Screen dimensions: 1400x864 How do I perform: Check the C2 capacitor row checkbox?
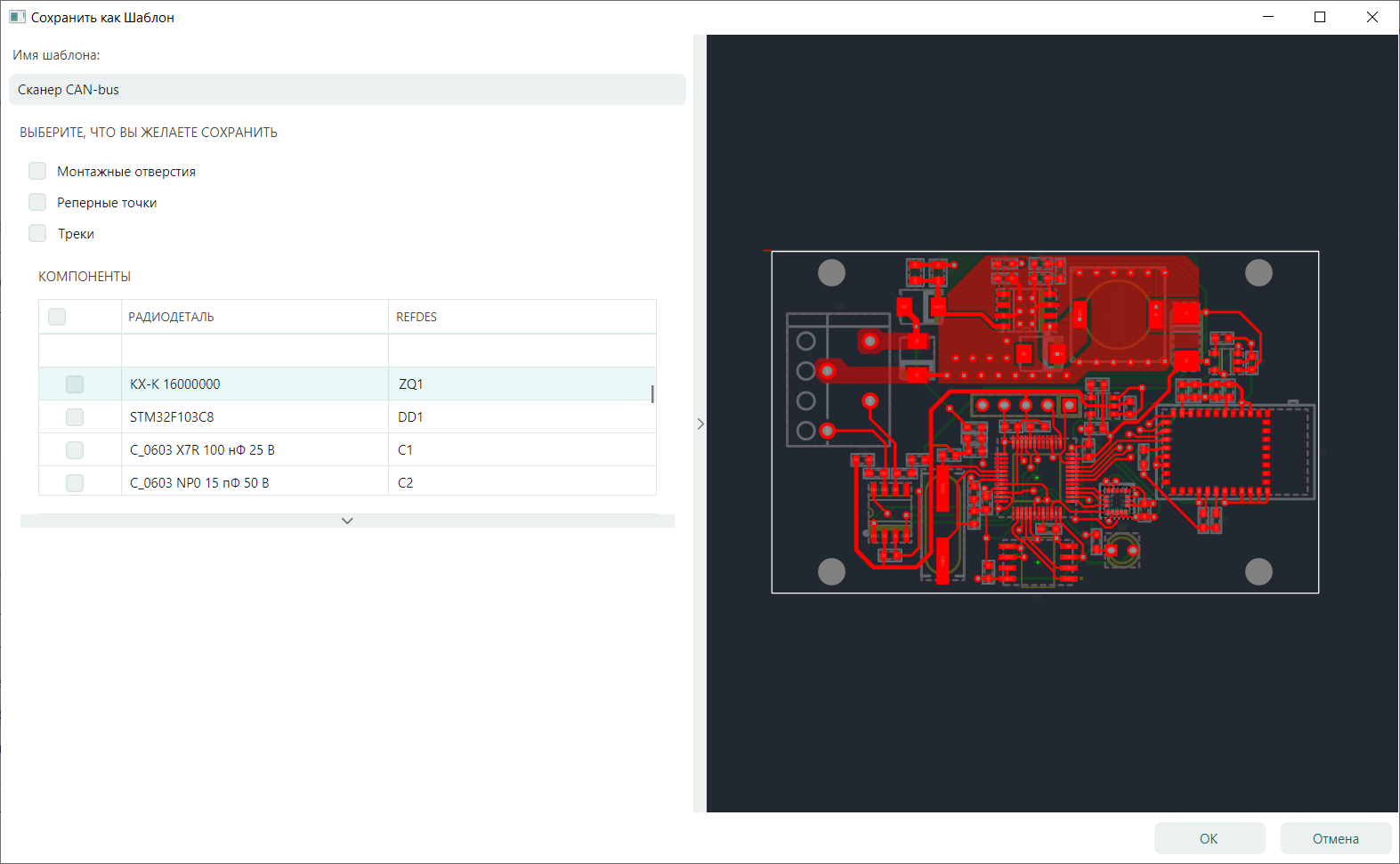click(x=75, y=482)
